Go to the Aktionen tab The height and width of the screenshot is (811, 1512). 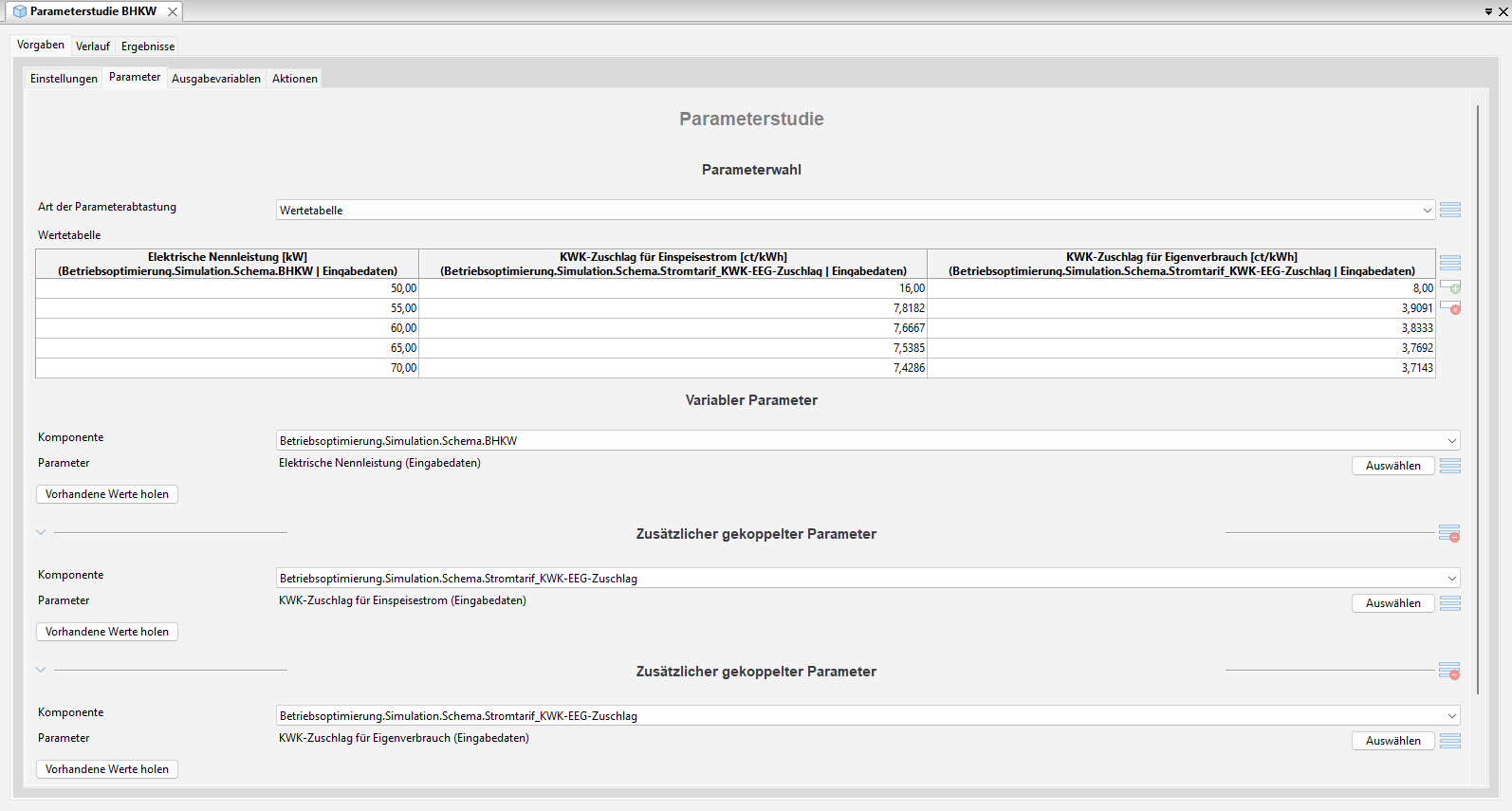[x=295, y=79]
